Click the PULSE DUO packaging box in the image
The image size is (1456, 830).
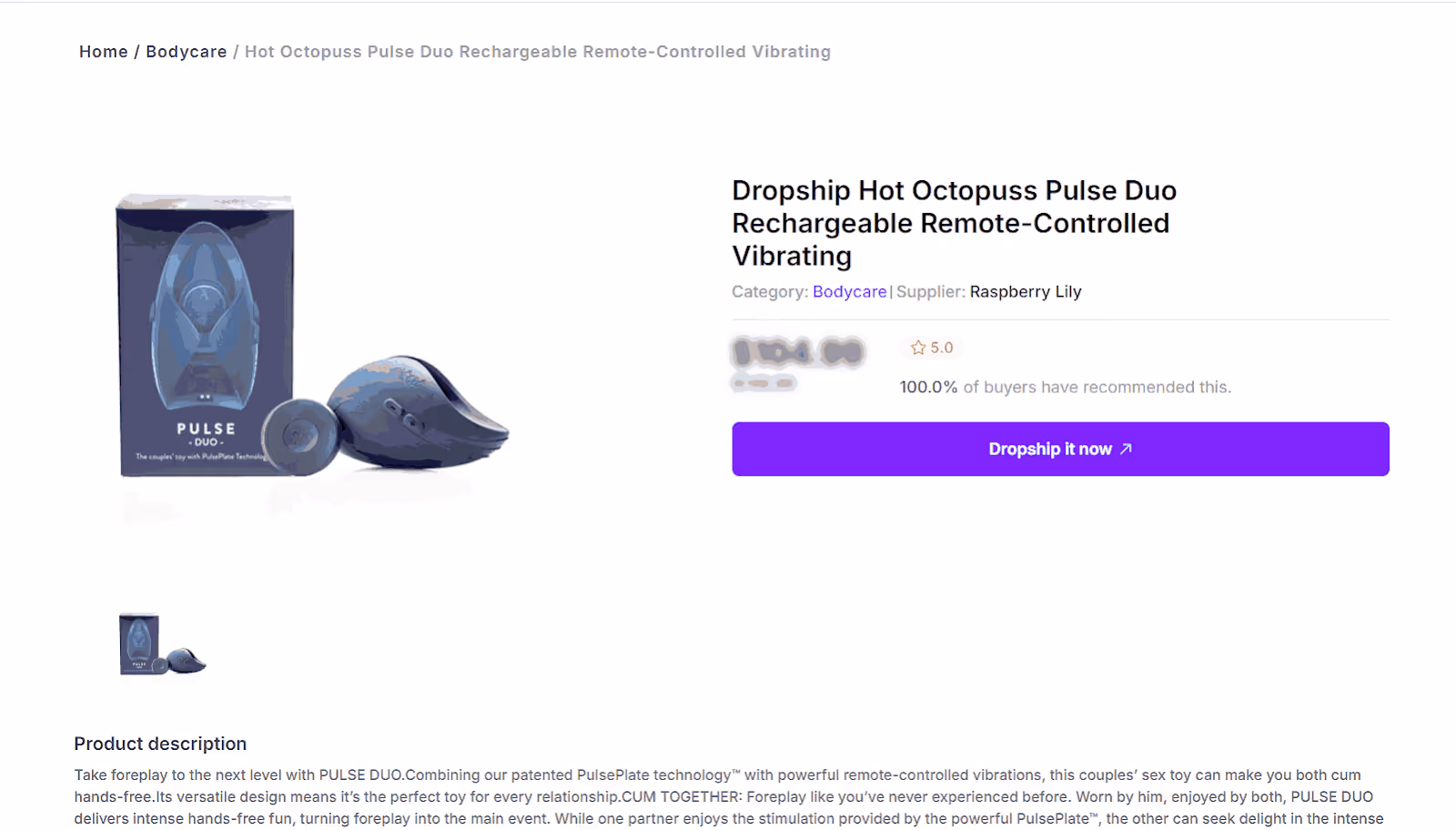[205, 337]
